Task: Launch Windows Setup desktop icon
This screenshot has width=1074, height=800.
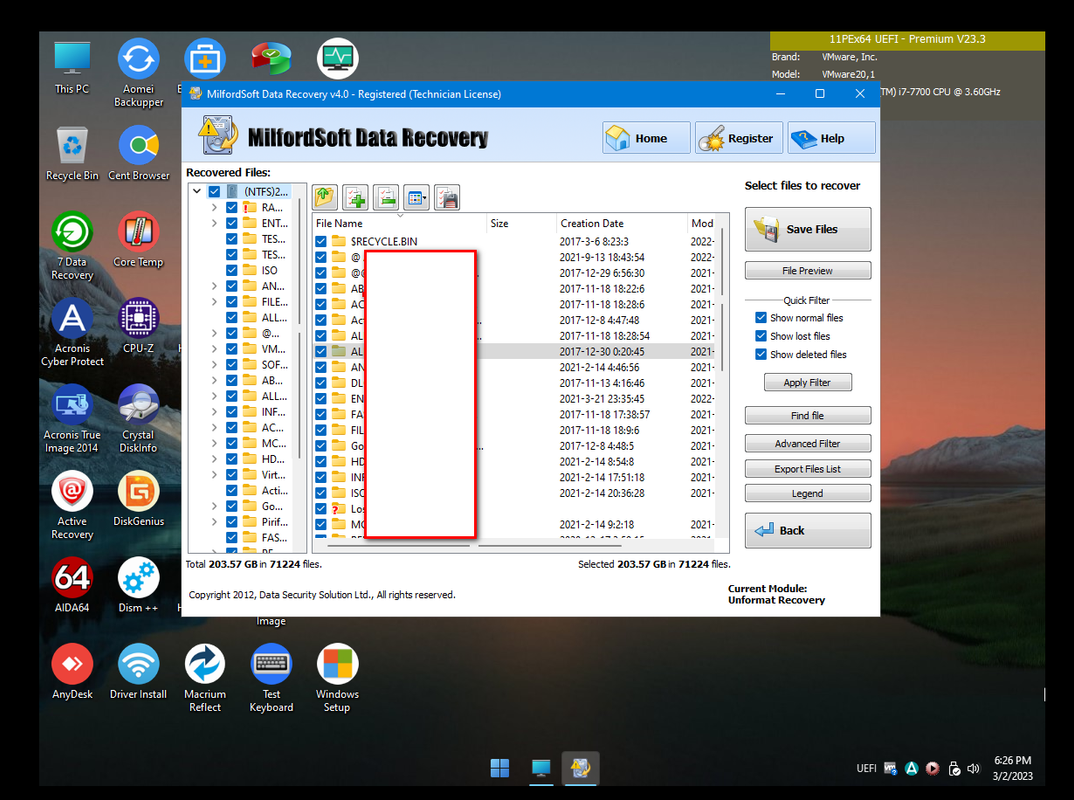Action: click(337, 678)
